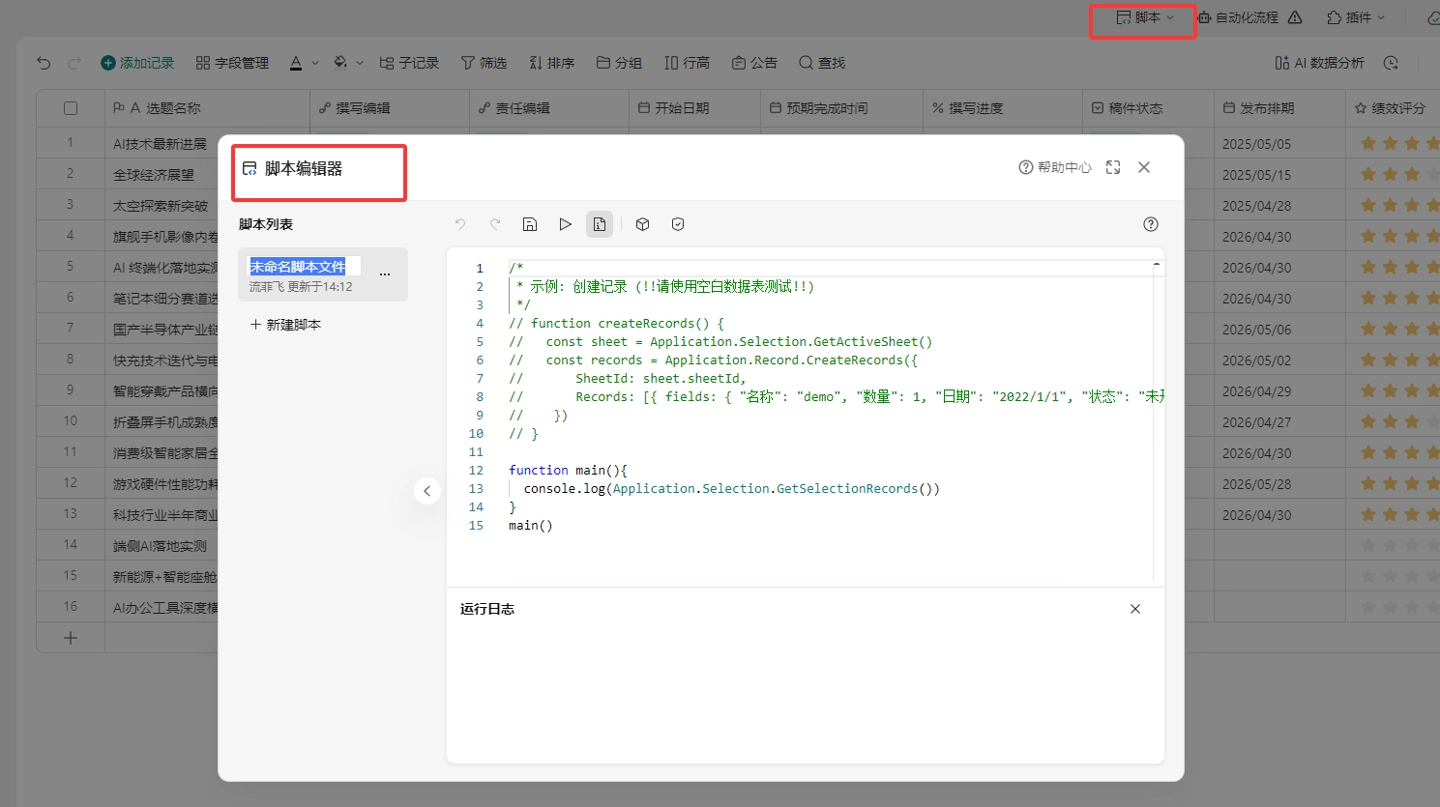Screen dimensions: 1440x807
Task: Click the 稿件状态 column header
Action: coord(1148,108)
